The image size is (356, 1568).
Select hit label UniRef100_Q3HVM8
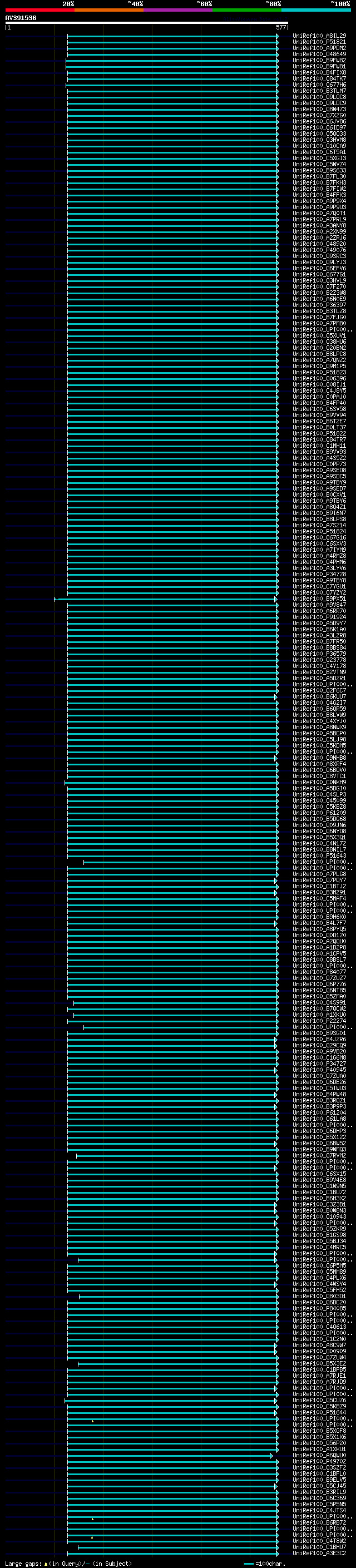319,140
